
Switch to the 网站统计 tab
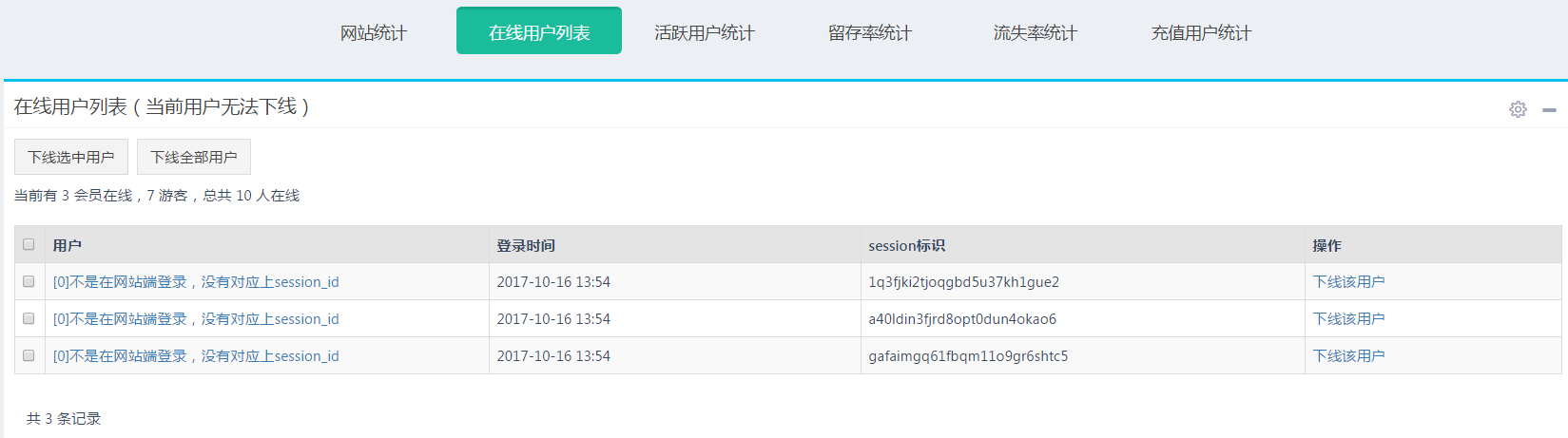[374, 32]
